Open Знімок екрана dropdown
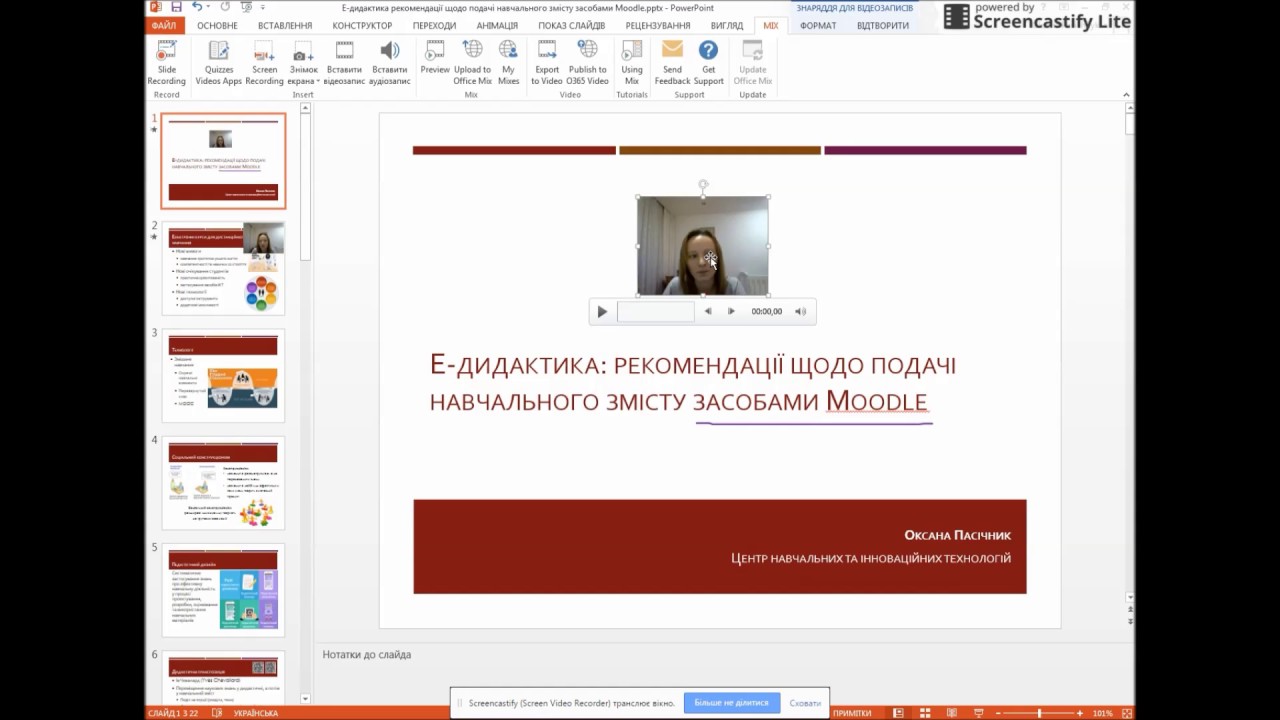 coord(303,62)
